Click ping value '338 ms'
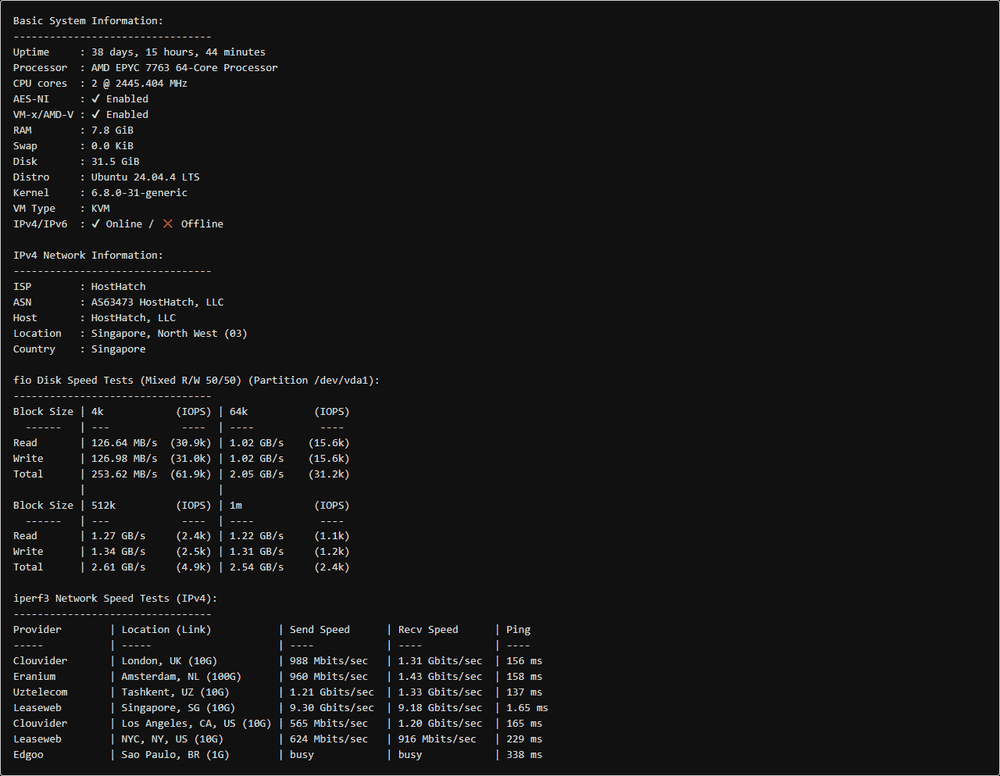Screen dimensions: 1000x776 tap(524, 754)
